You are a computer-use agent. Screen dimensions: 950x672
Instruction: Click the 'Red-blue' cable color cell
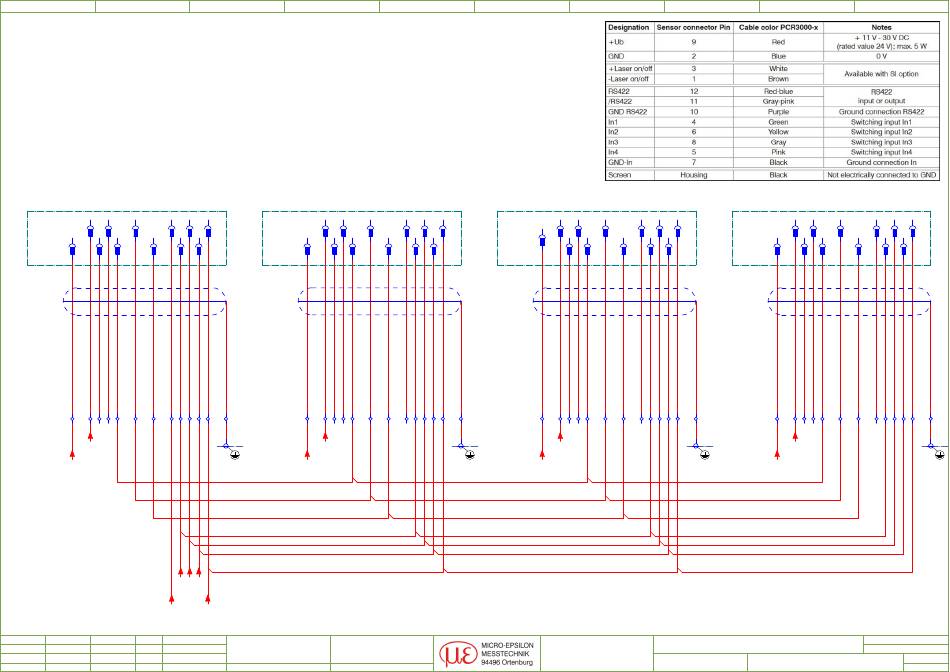pyautogui.click(x=779, y=91)
